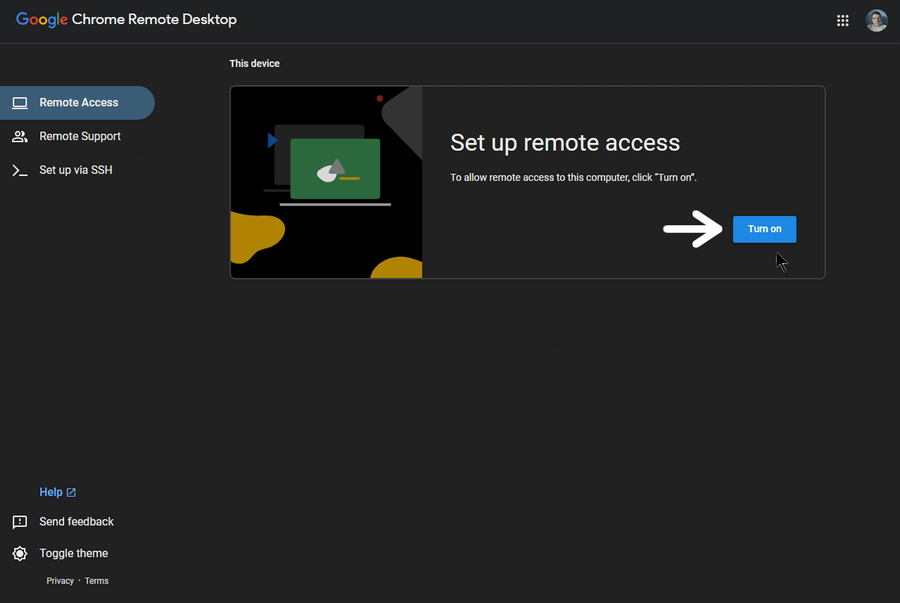Click the Help external-link icon

click(x=71, y=492)
